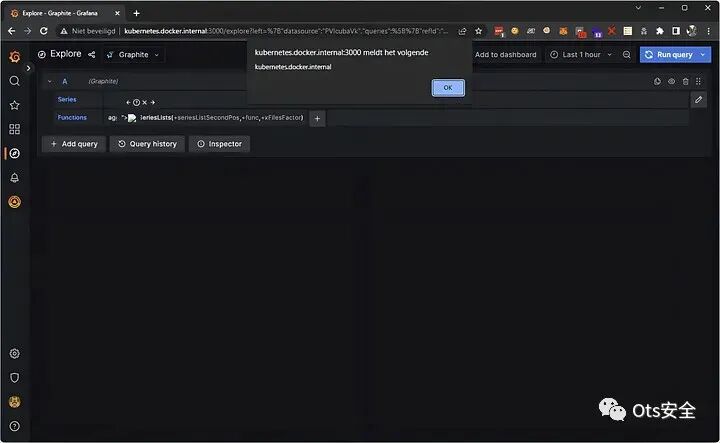Image resolution: width=720 pixels, height=443 pixels.
Task: Open a new browser tab with plus
Action: point(136,13)
